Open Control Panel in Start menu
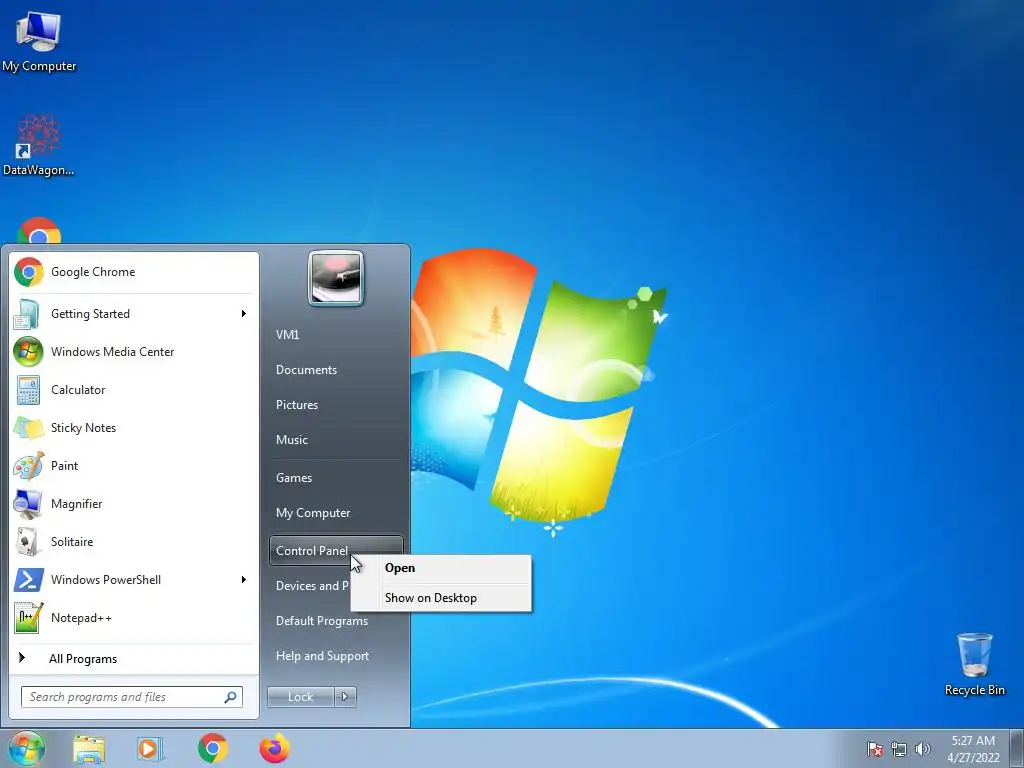The height and width of the screenshot is (768, 1024). point(336,551)
